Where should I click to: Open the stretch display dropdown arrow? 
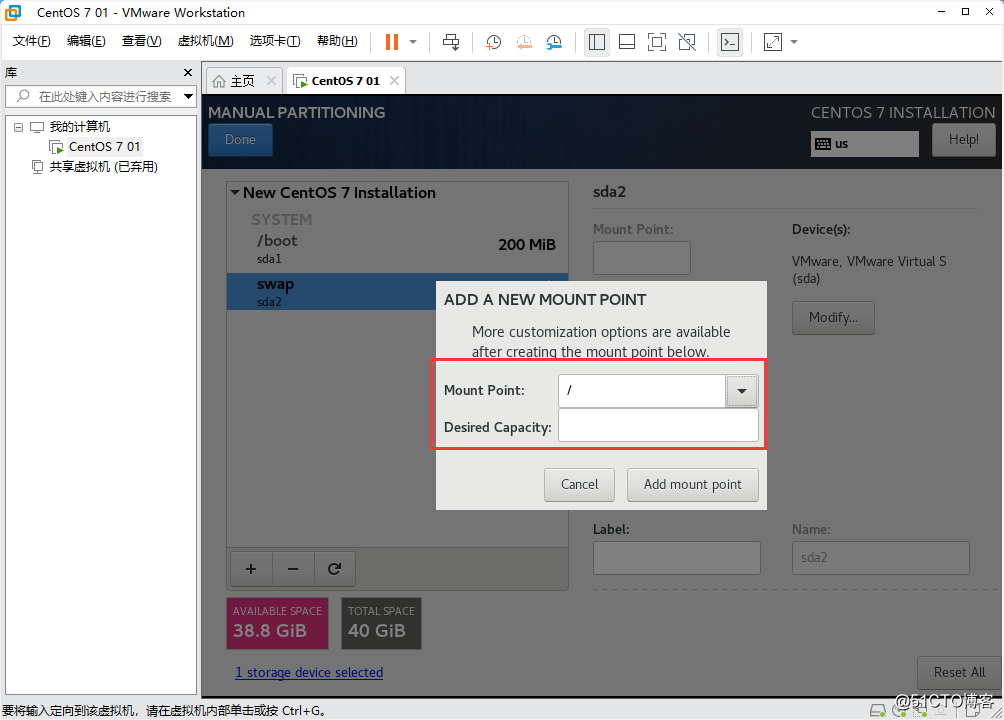(794, 42)
